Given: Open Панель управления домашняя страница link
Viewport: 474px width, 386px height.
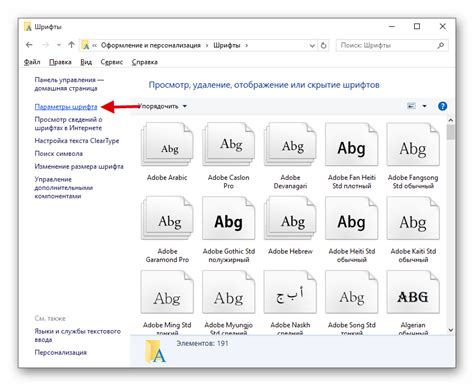Looking at the screenshot, I should [x=69, y=84].
